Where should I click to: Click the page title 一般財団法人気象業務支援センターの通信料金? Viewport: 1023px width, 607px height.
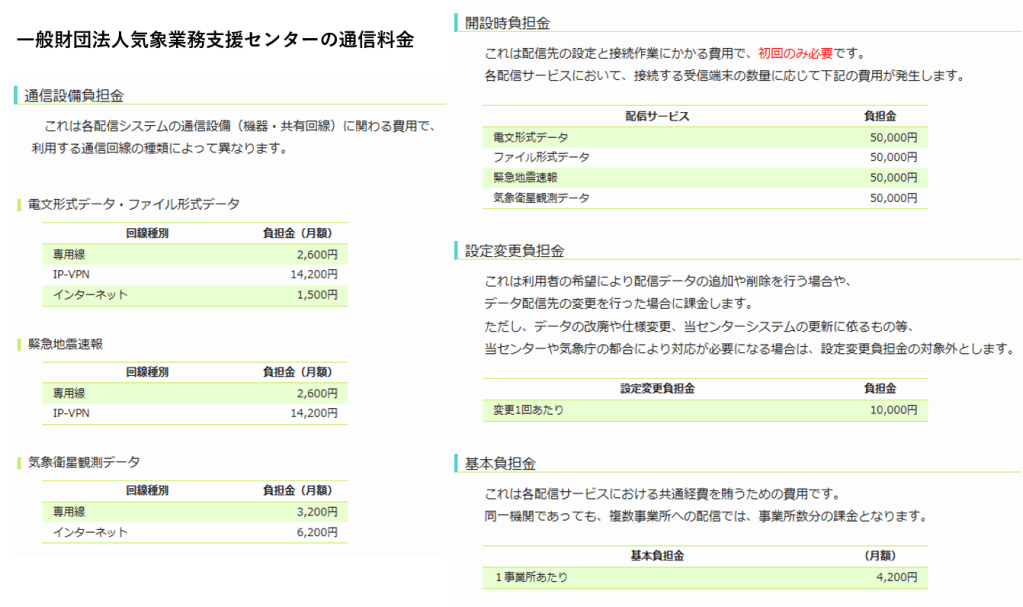click(x=215, y=42)
